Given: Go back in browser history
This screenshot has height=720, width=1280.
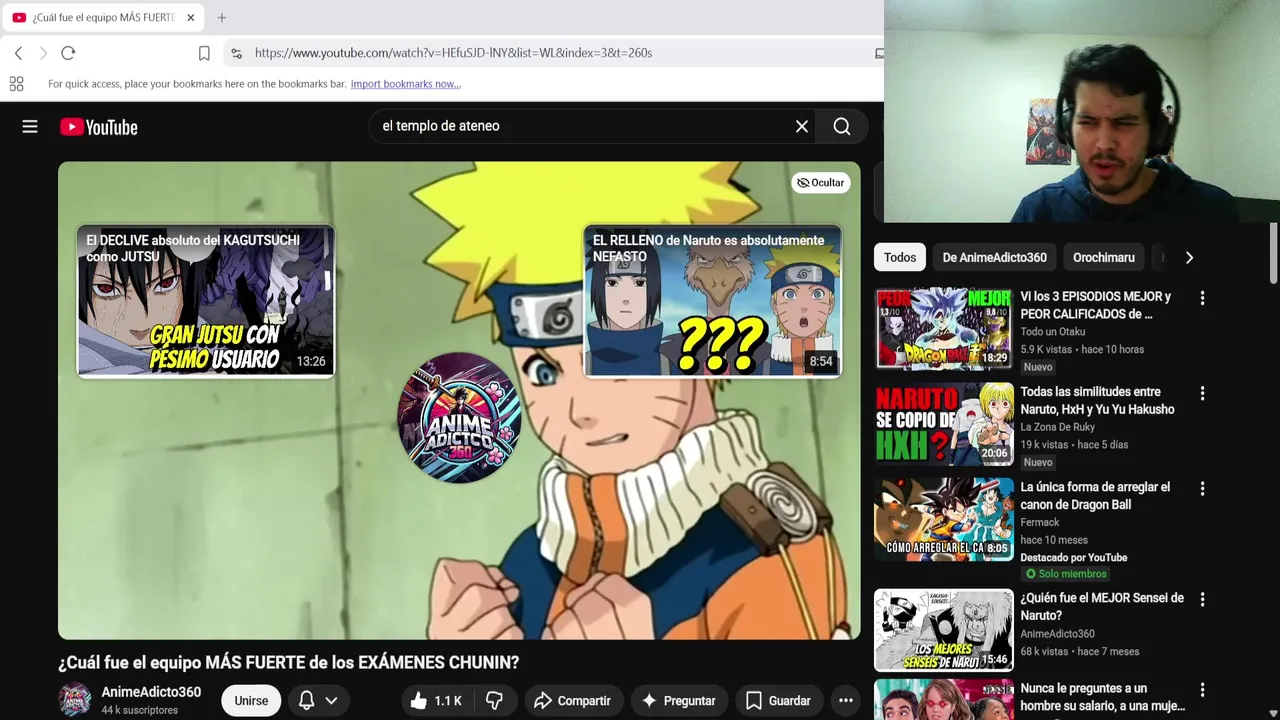Looking at the screenshot, I should [x=18, y=53].
